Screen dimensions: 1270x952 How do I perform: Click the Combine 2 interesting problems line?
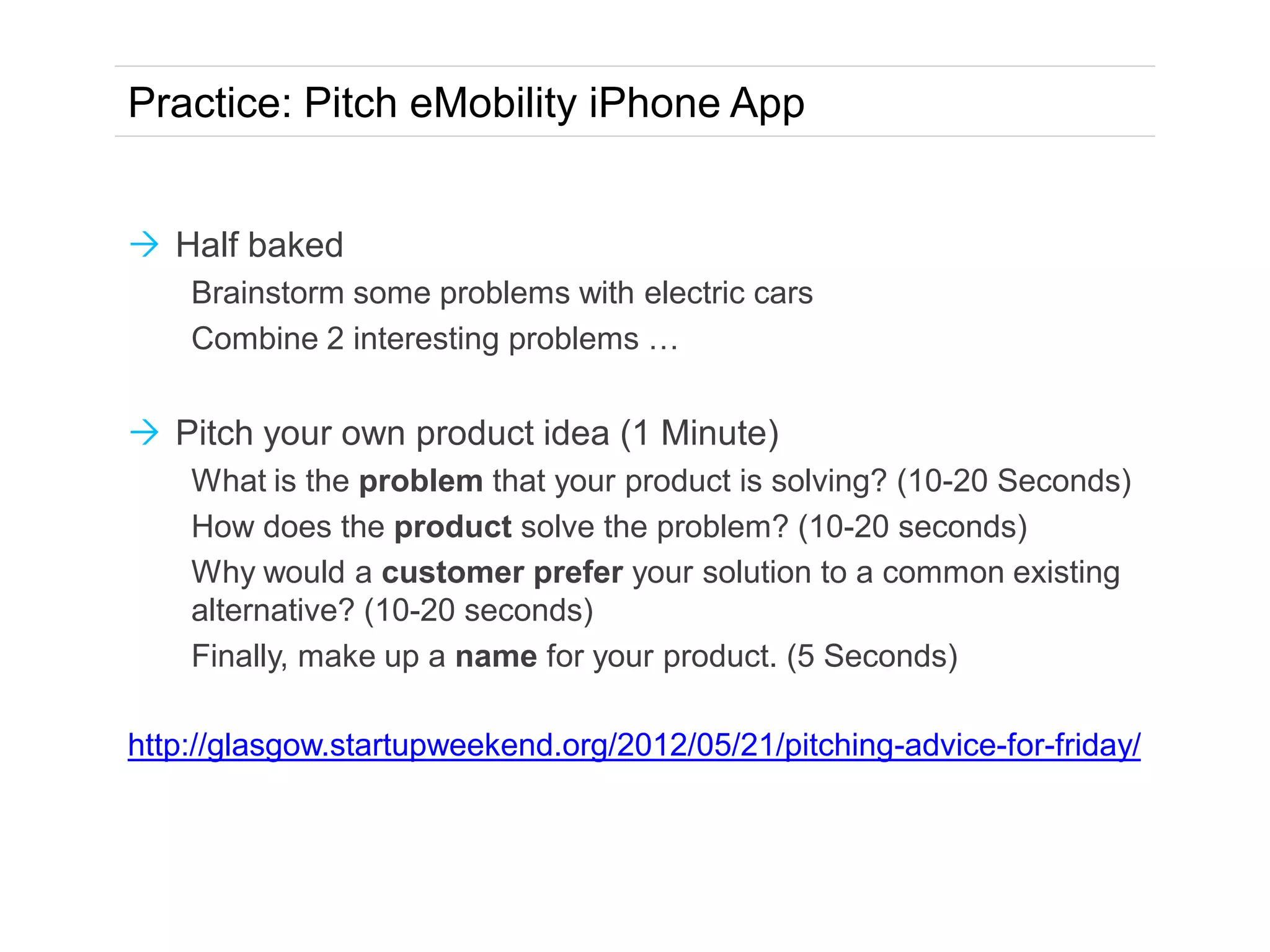coord(434,339)
